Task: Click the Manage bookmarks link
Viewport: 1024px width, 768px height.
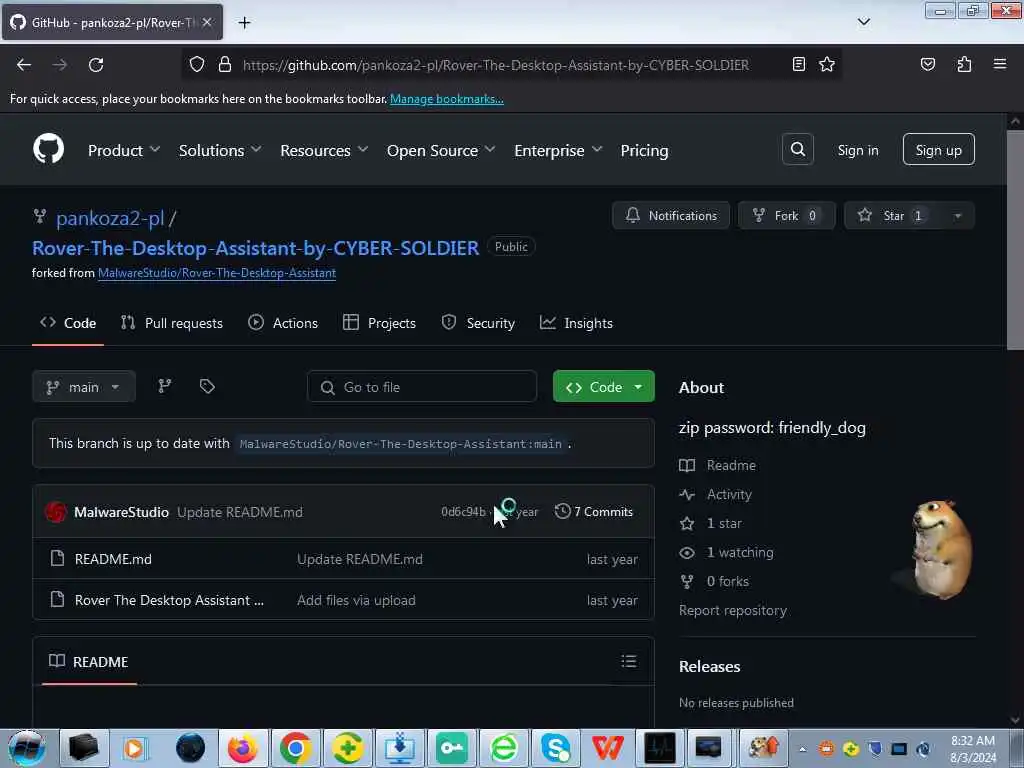Action: [x=447, y=99]
